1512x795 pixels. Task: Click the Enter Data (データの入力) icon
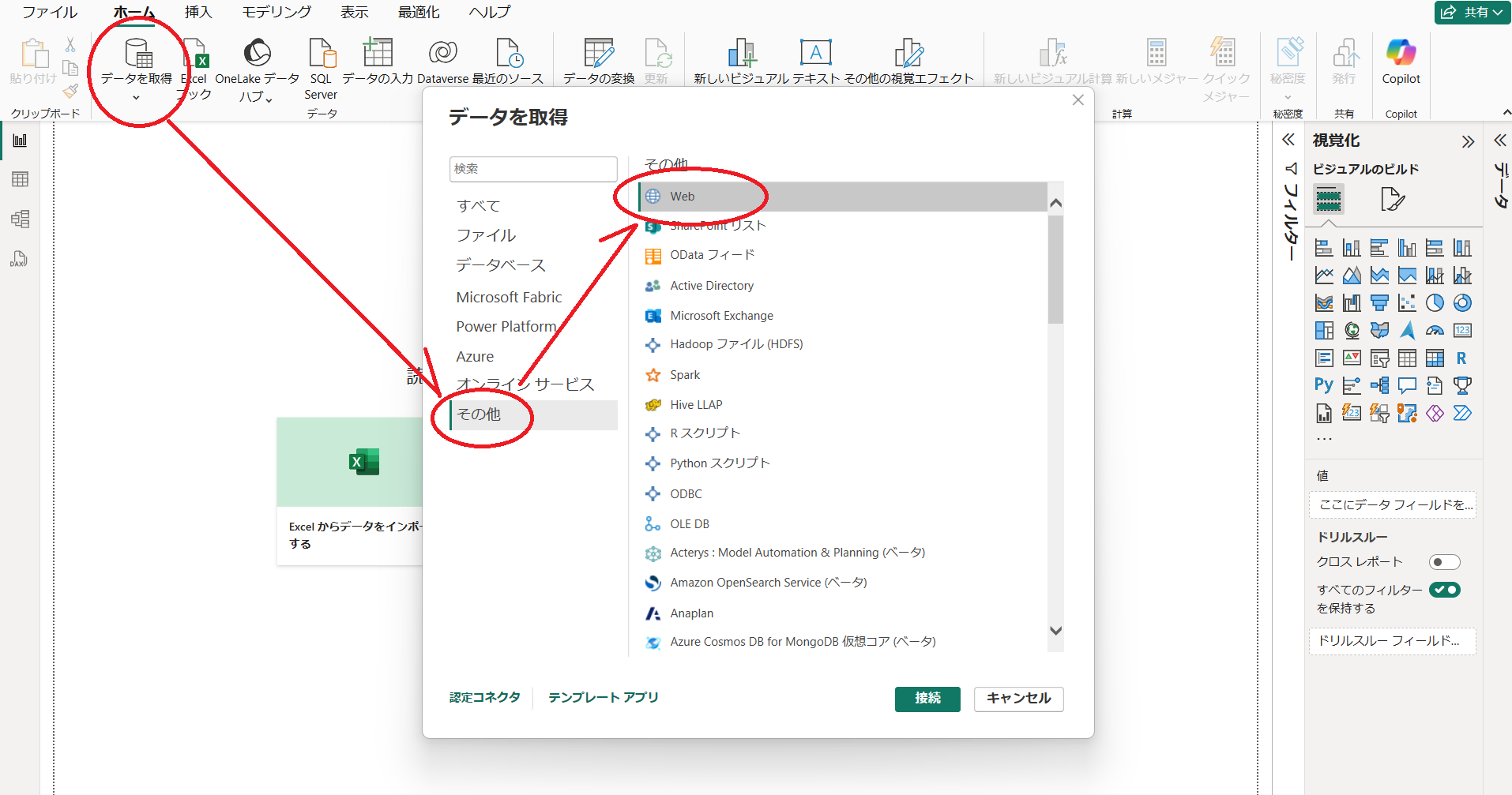(378, 53)
